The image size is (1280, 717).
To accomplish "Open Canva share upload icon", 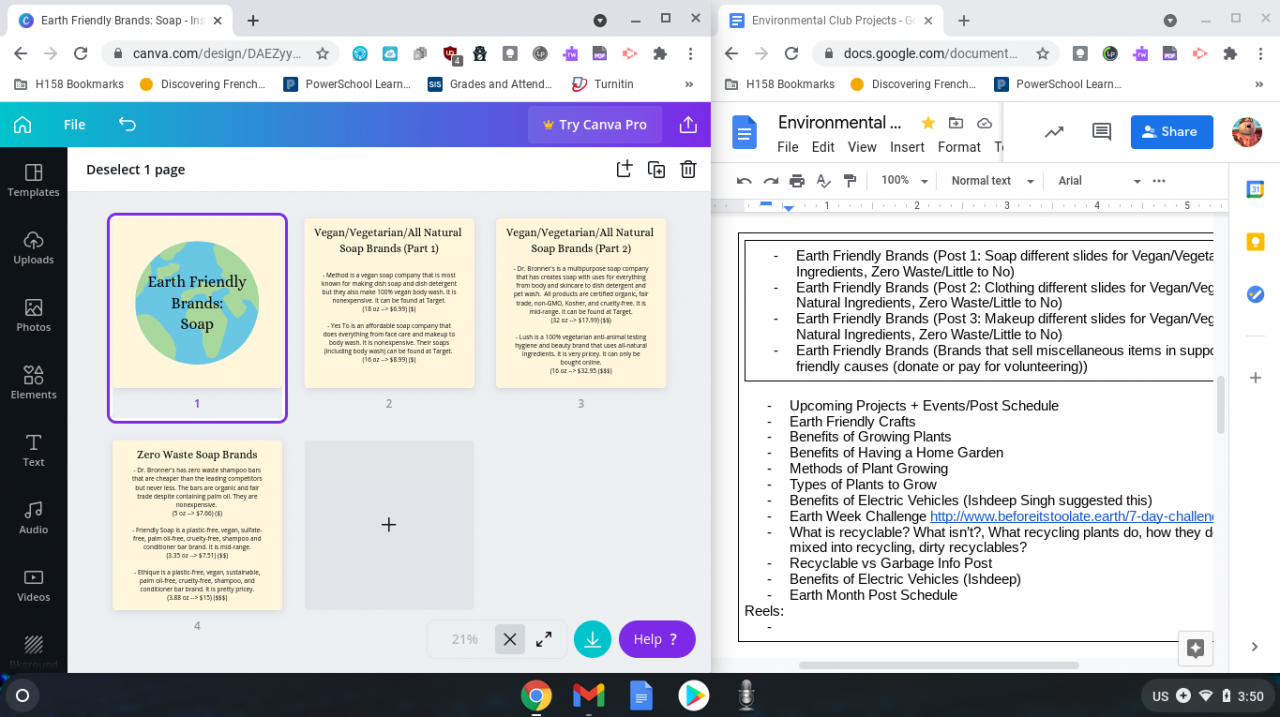I will (688, 125).
